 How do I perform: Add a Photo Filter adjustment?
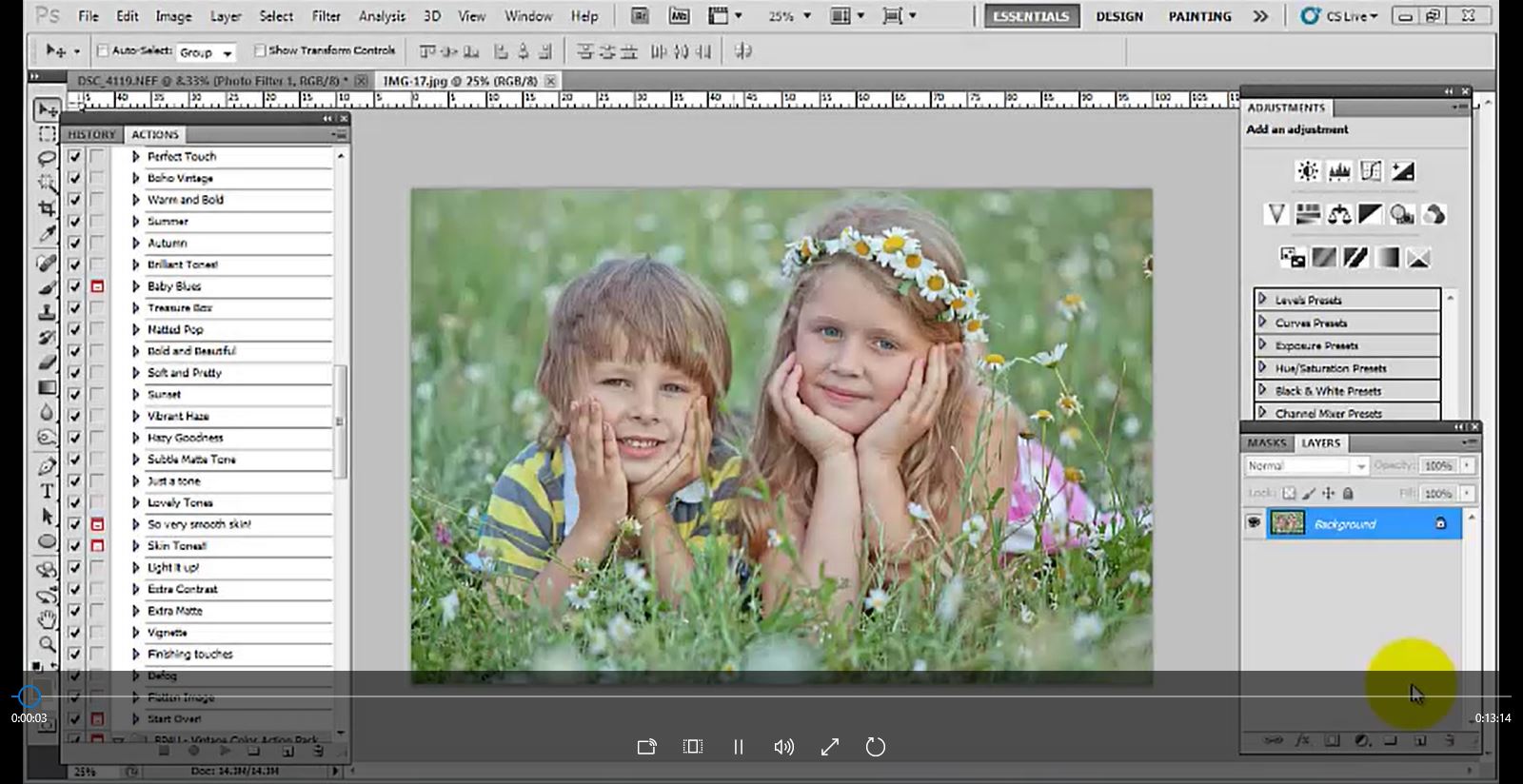[1402, 214]
